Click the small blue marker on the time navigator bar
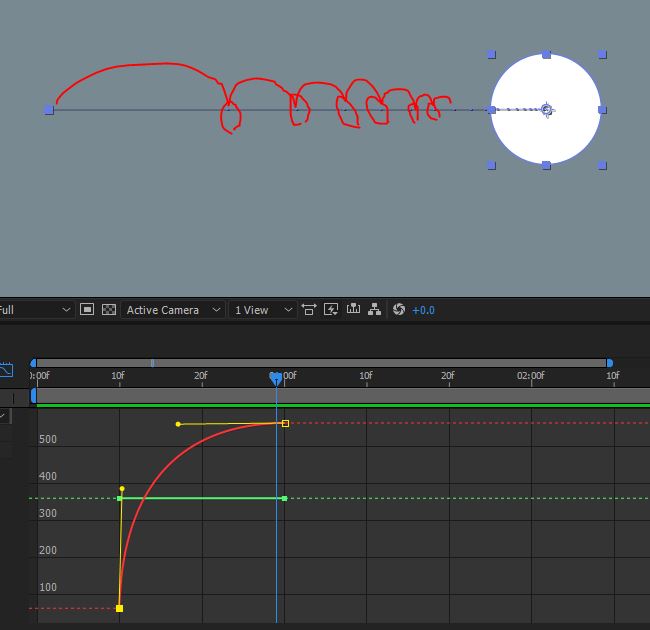This screenshot has width=650, height=630. click(x=153, y=363)
